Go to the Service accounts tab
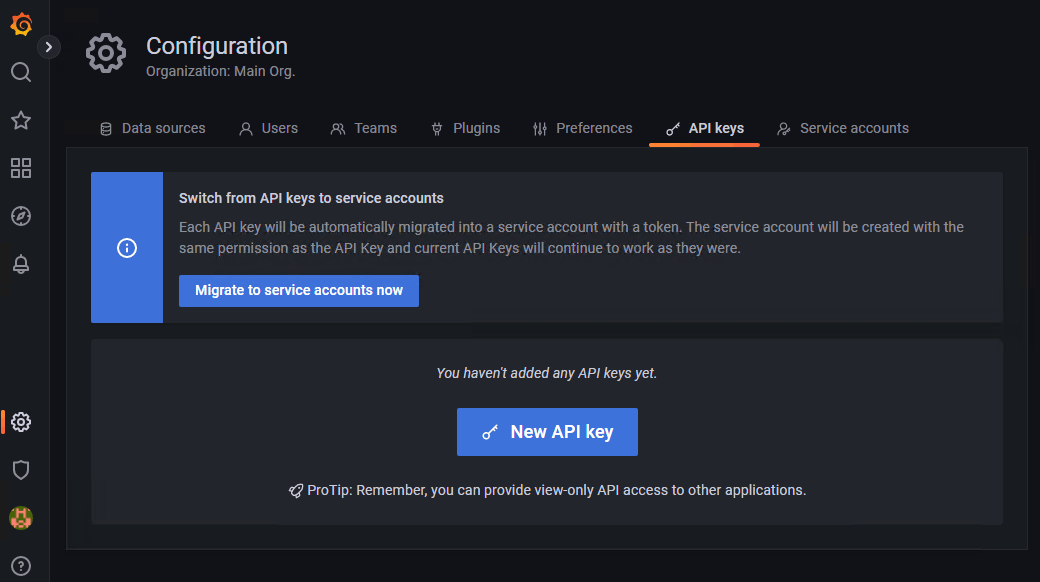 843,128
